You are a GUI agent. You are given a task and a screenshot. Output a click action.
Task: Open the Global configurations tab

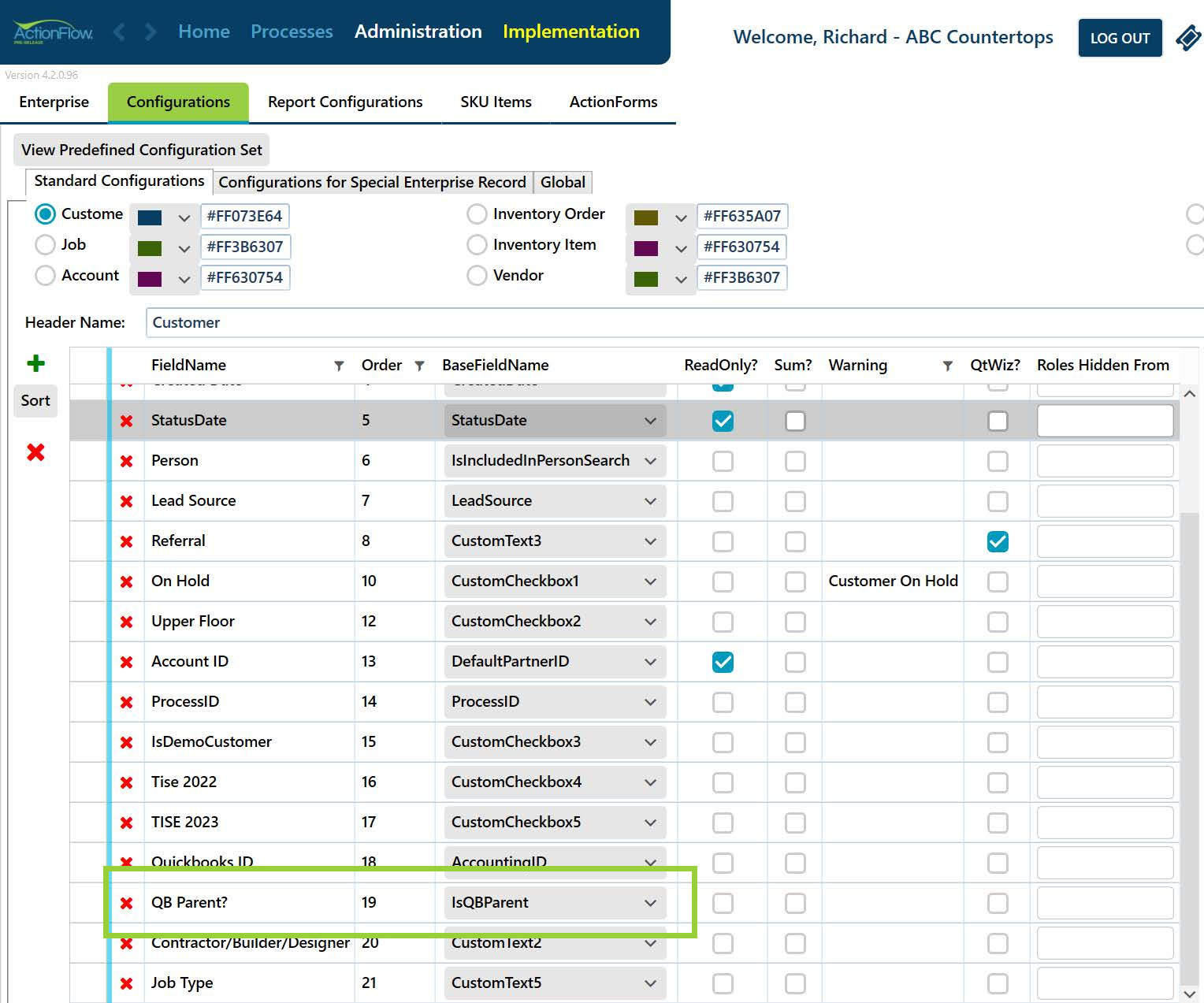tap(563, 183)
